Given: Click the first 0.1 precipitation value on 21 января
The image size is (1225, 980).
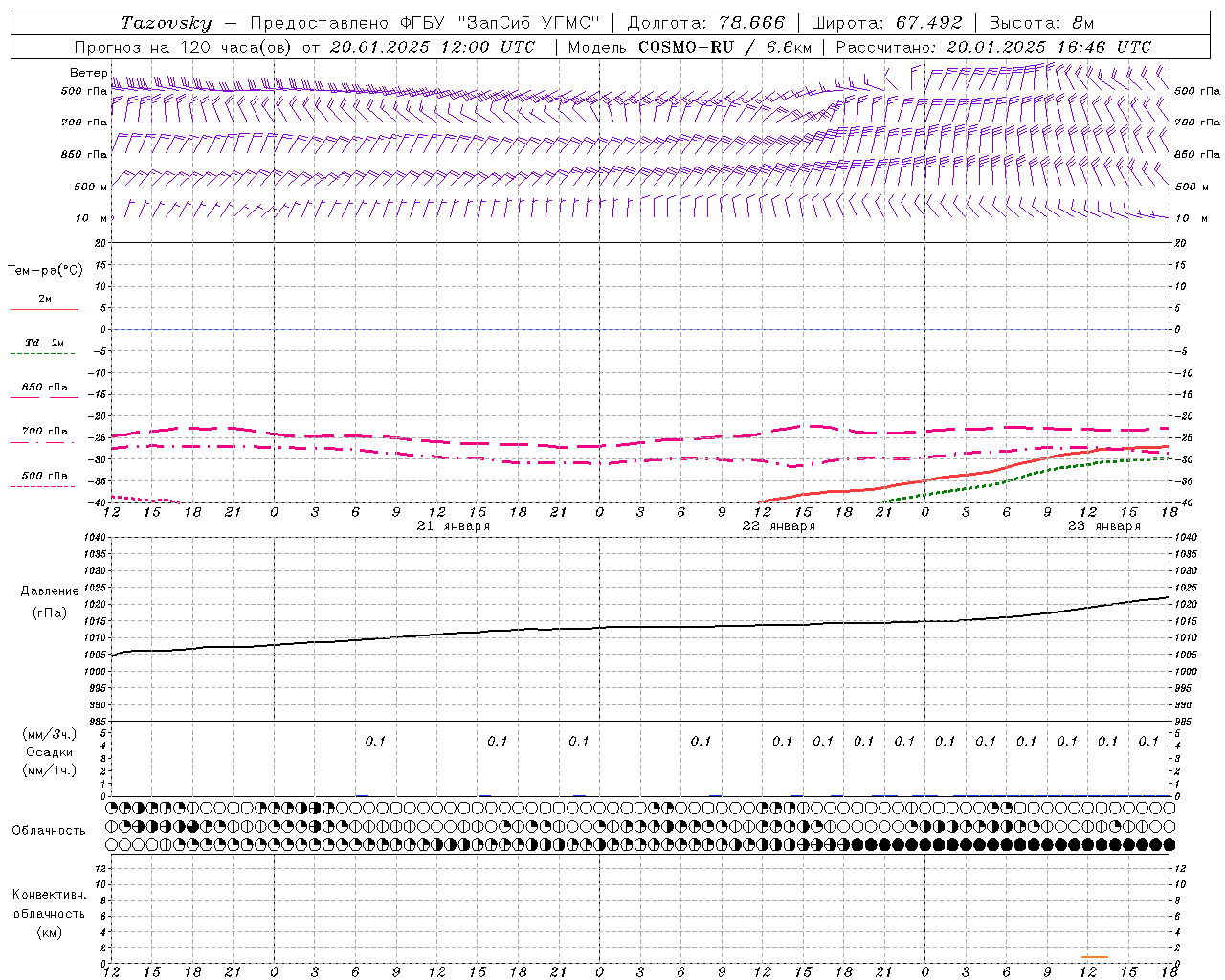Looking at the screenshot, I should click(375, 741).
